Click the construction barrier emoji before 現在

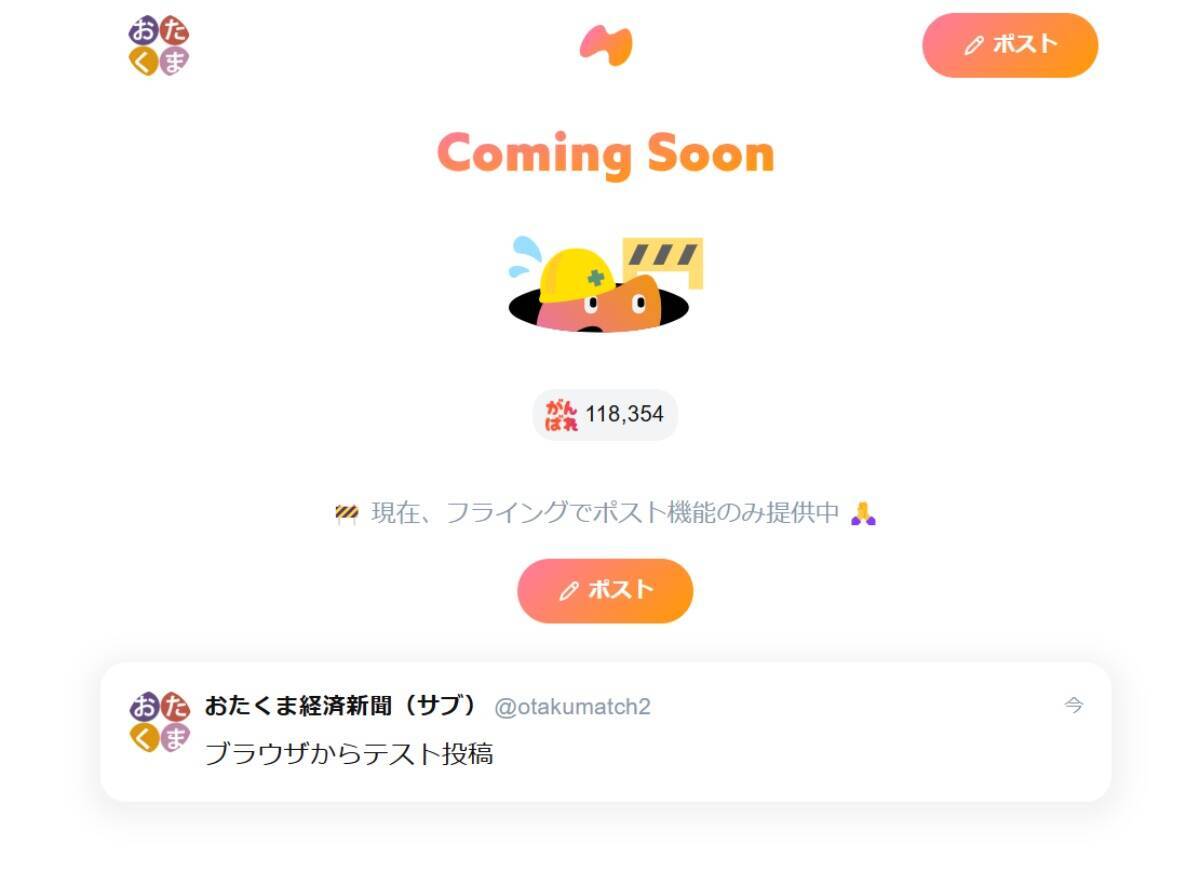point(347,514)
